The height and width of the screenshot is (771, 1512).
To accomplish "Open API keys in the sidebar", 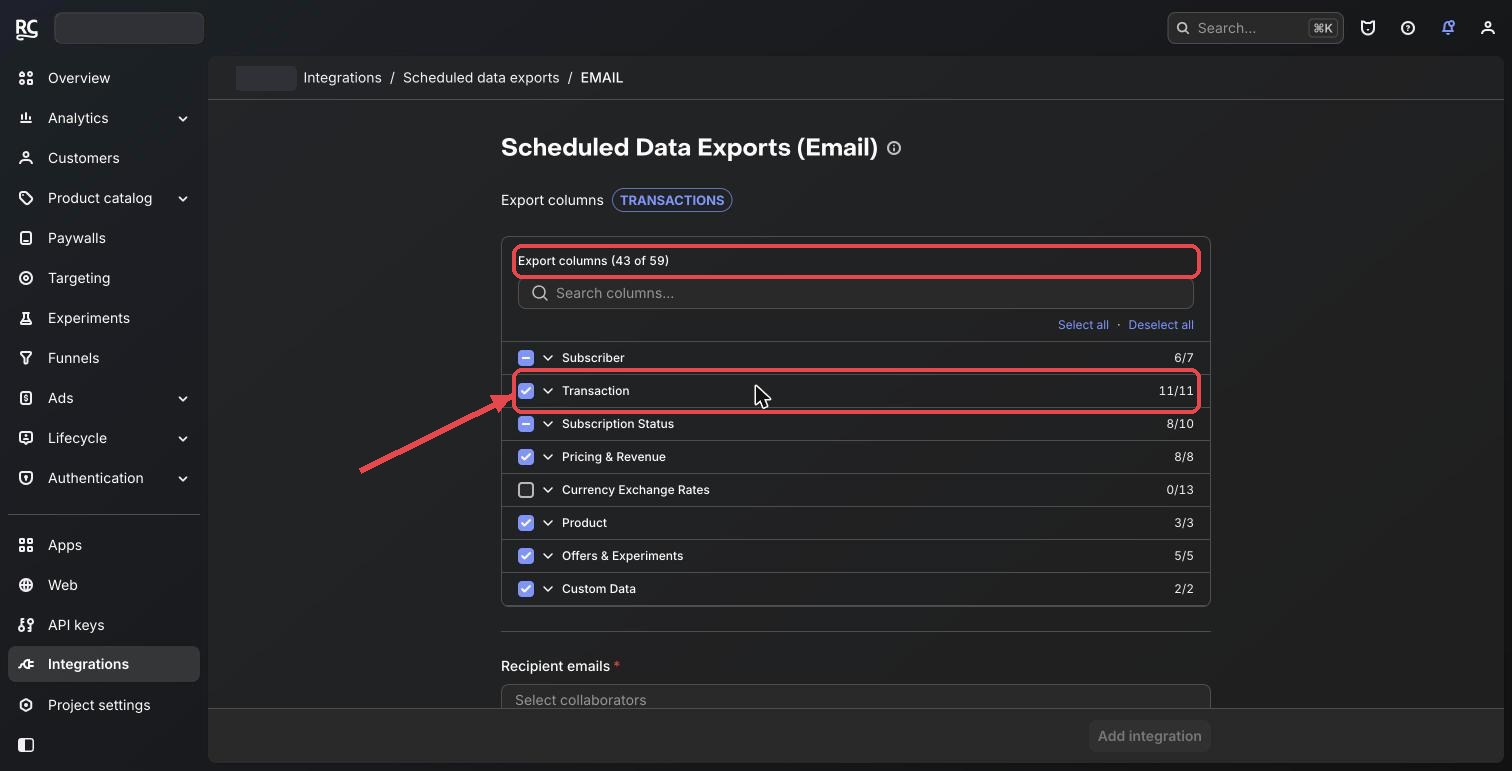I will tap(104, 625).
